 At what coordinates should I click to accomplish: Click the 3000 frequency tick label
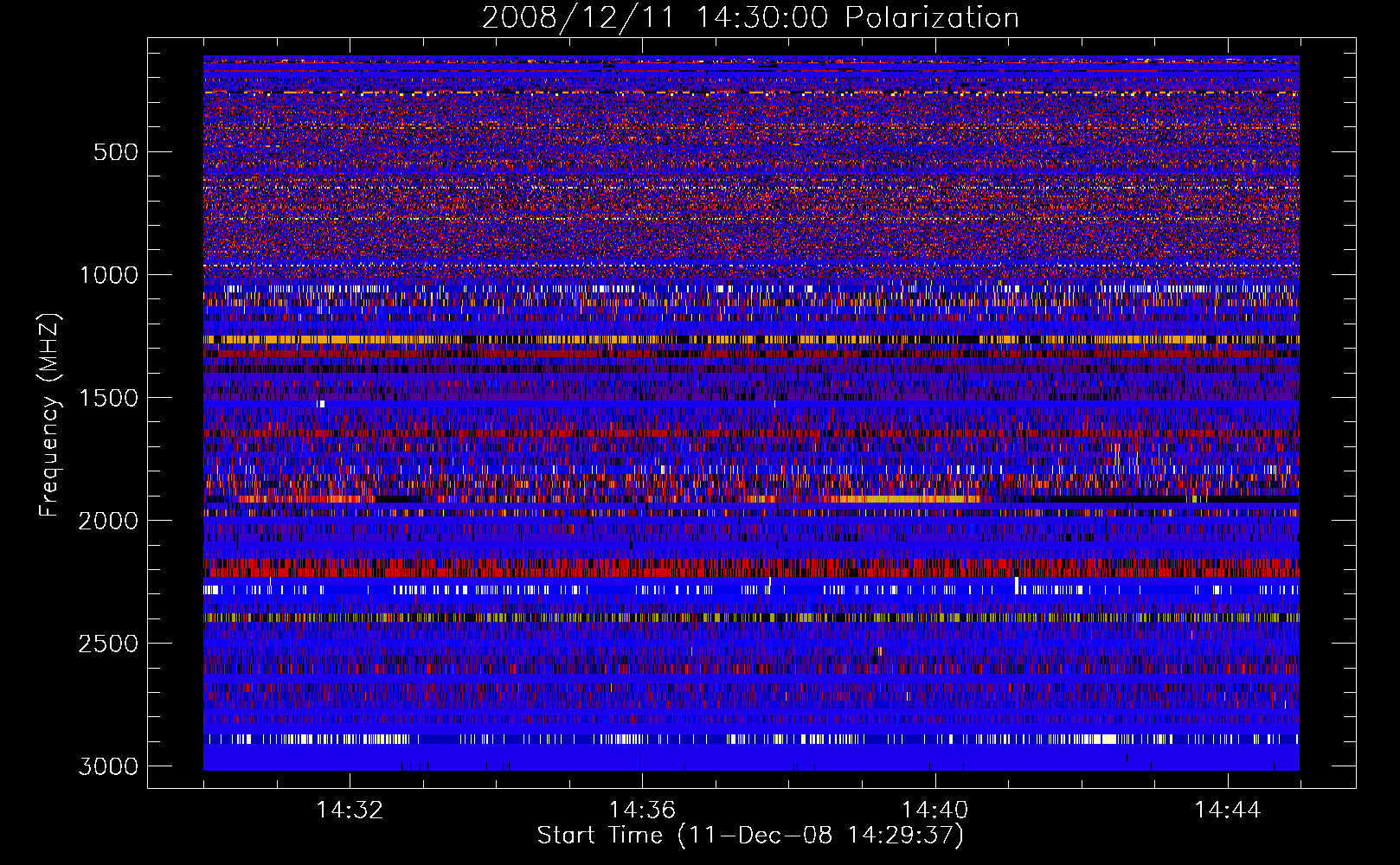108,766
